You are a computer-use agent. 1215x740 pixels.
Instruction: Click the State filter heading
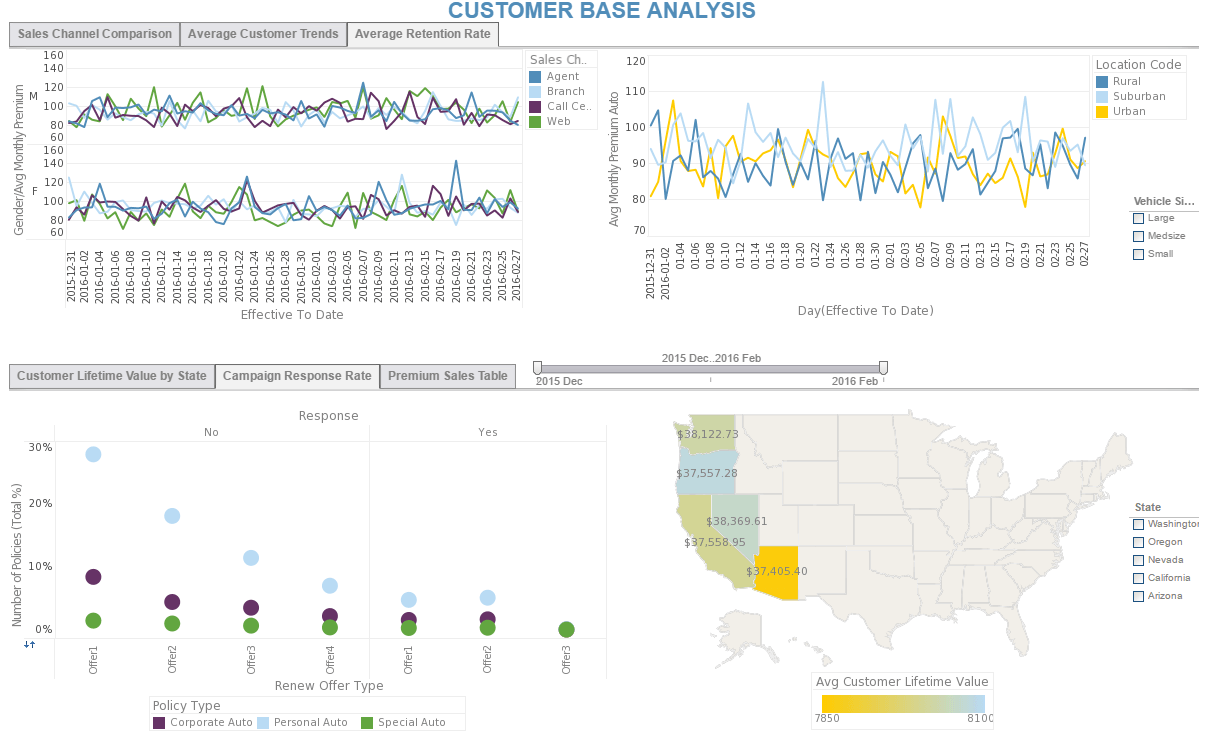click(x=1147, y=507)
